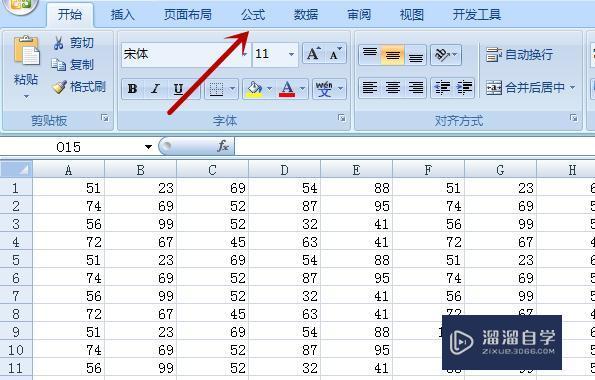
Task: Open the font (字体) dialog launcher
Action: 342,118
